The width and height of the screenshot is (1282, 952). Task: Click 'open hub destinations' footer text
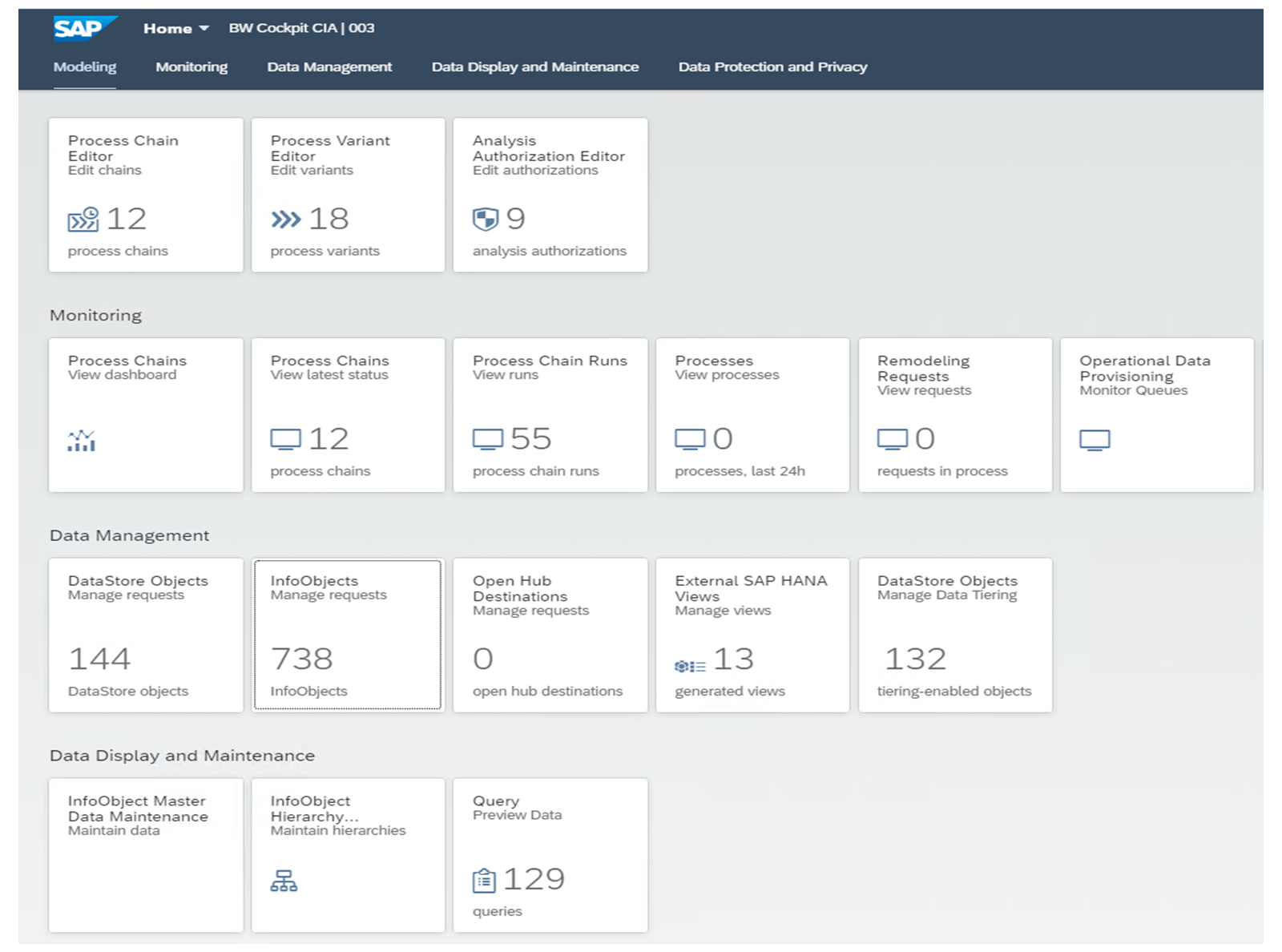pos(547,692)
